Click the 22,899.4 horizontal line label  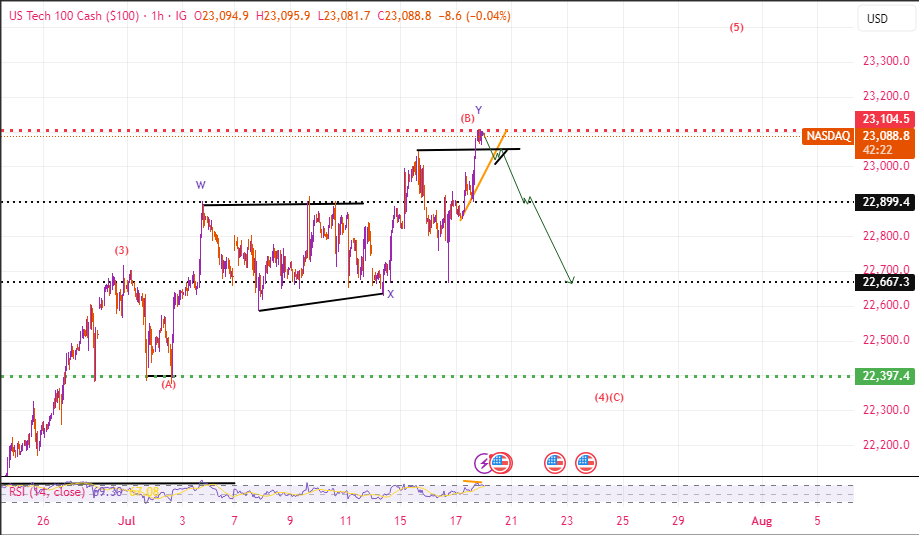(884, 202)
